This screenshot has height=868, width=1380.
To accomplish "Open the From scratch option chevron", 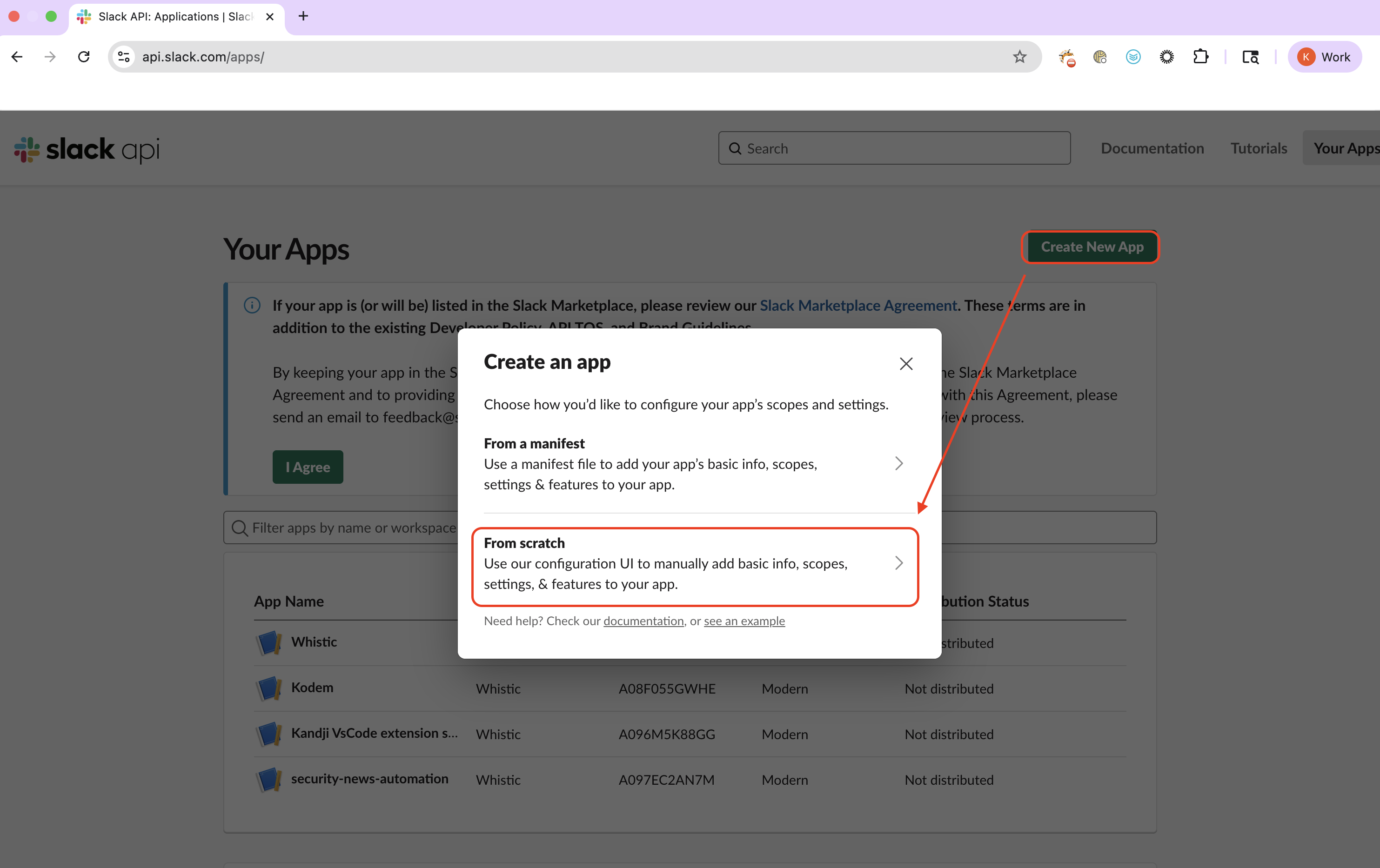I will (898, 563).
